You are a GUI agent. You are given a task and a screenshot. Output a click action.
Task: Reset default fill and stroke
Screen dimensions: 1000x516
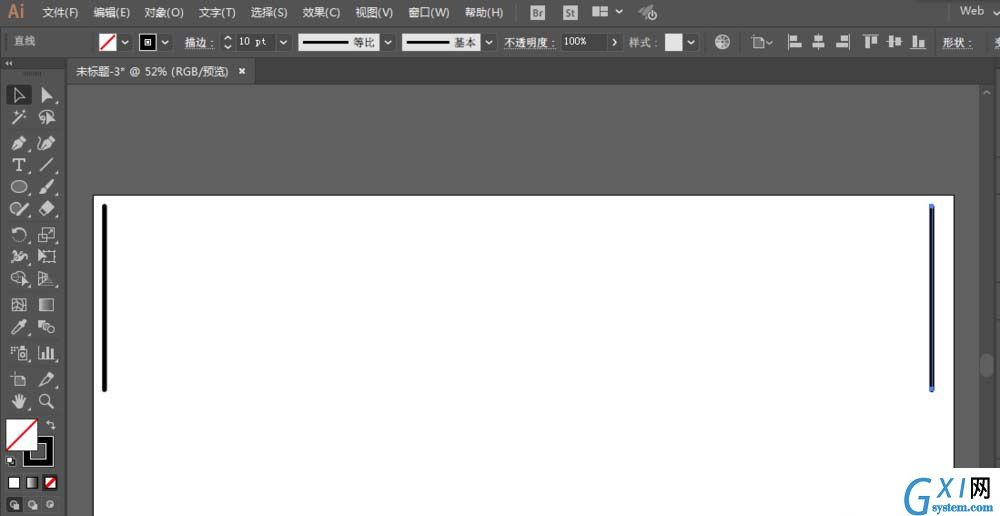point(11,461)
